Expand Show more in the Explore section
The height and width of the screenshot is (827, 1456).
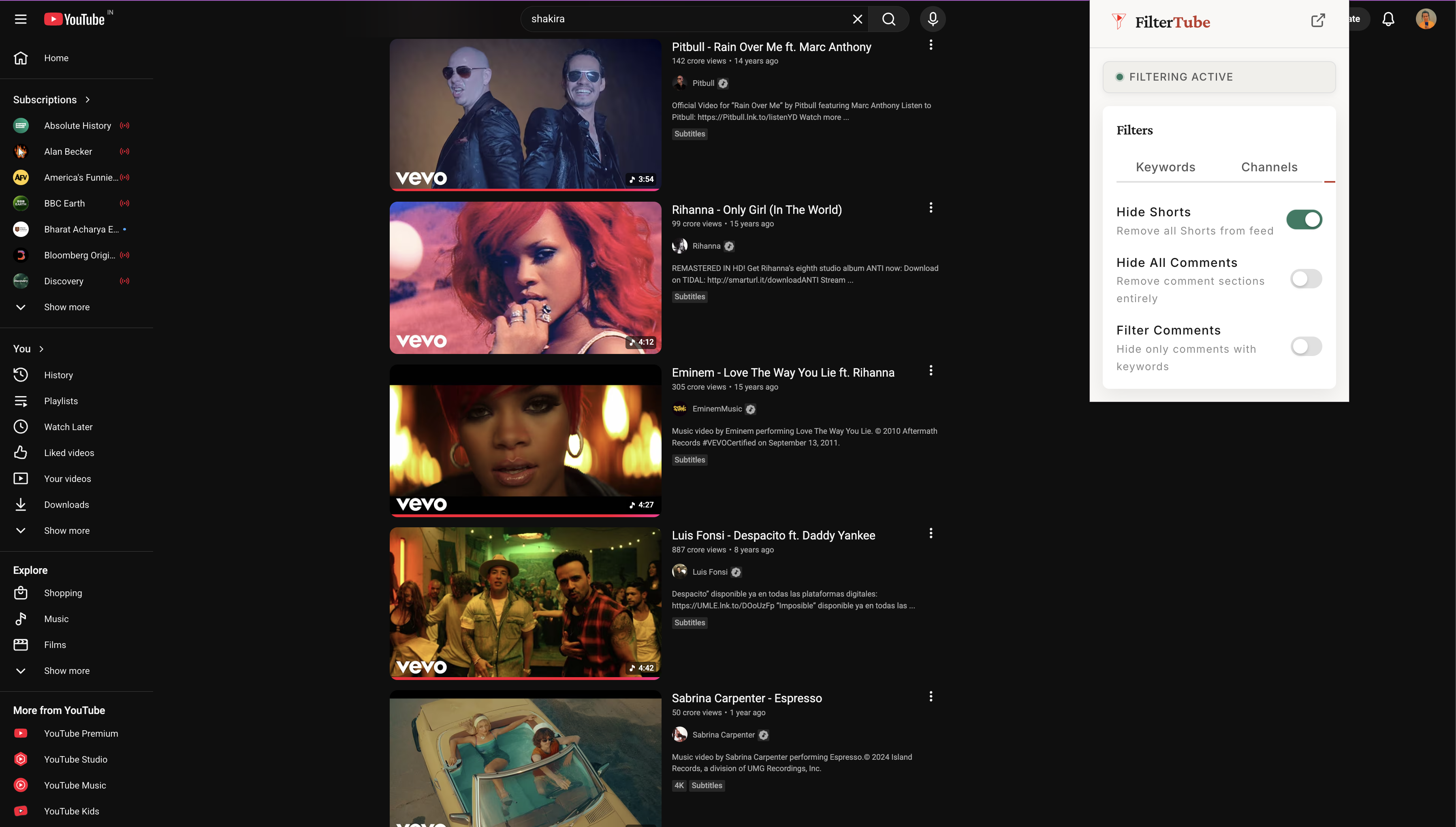pyautogui.click(x=66, y=671)
